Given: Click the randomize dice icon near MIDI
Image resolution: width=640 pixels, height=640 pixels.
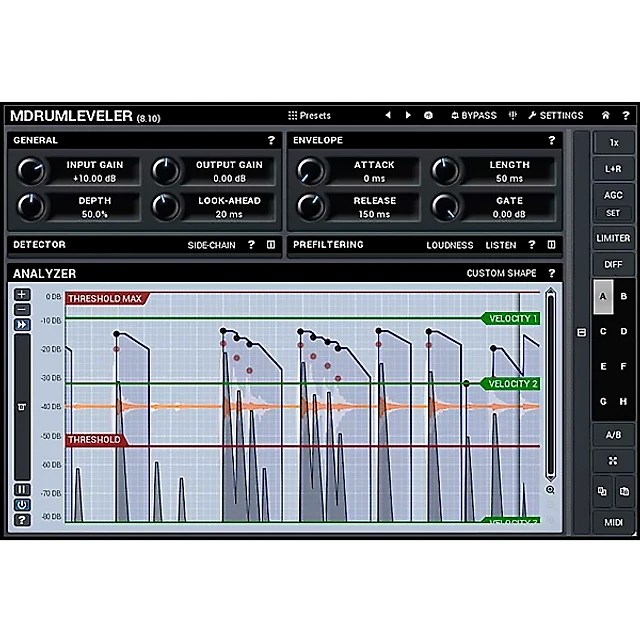Looking at the screenshot, I should (613, 462).
